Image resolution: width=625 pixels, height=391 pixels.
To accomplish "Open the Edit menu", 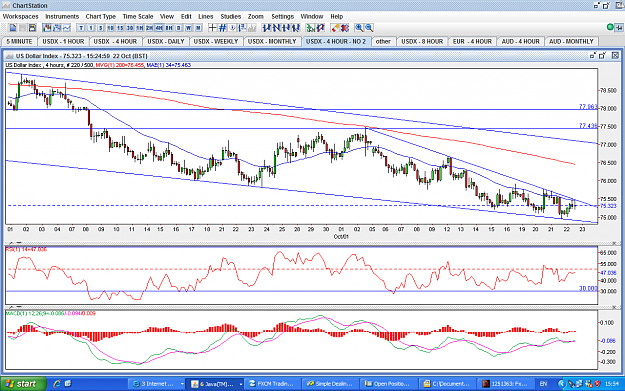I will coord(186,16).
